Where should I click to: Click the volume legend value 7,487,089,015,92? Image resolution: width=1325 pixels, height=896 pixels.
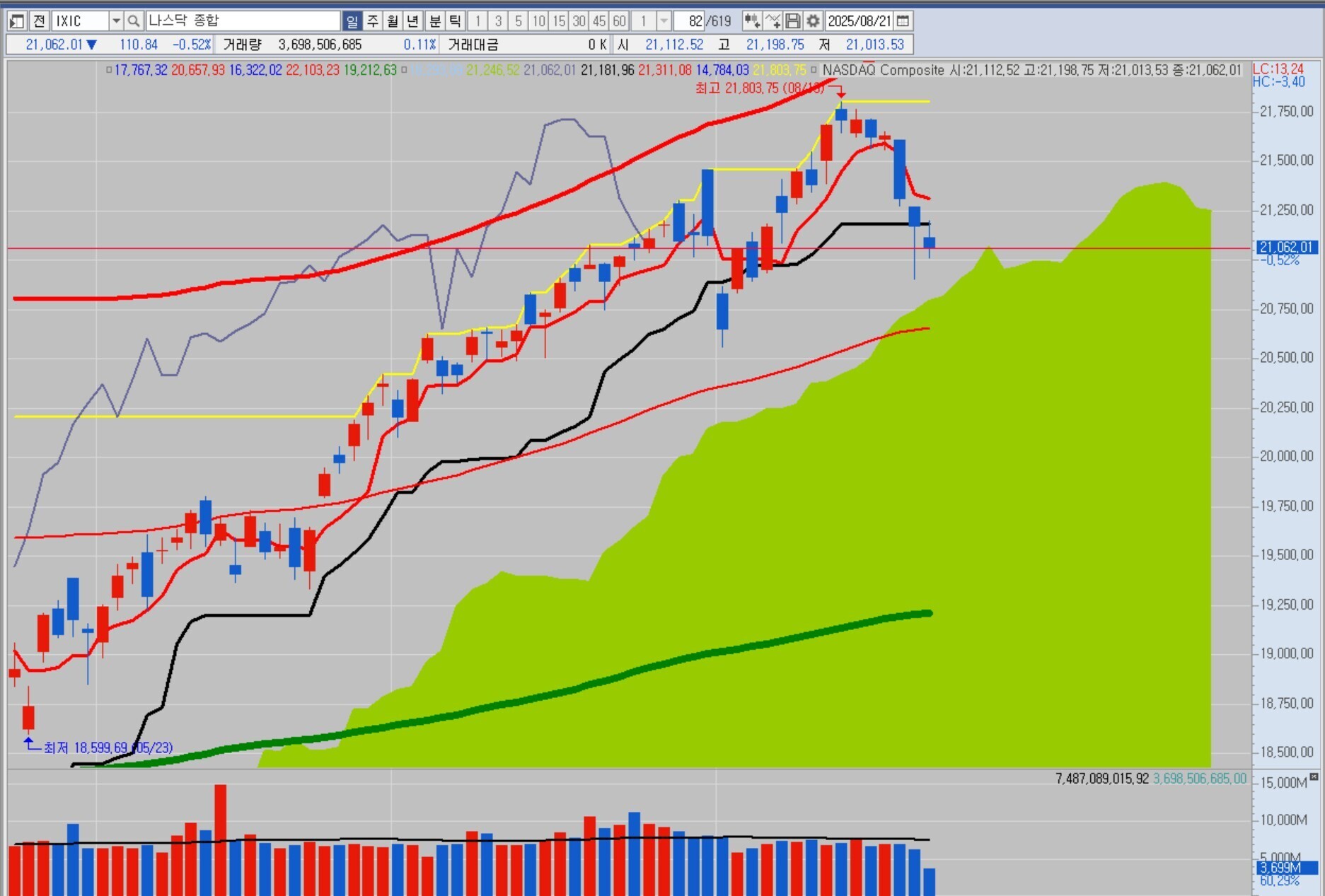pyautogui.click(x=1101, y=779)
